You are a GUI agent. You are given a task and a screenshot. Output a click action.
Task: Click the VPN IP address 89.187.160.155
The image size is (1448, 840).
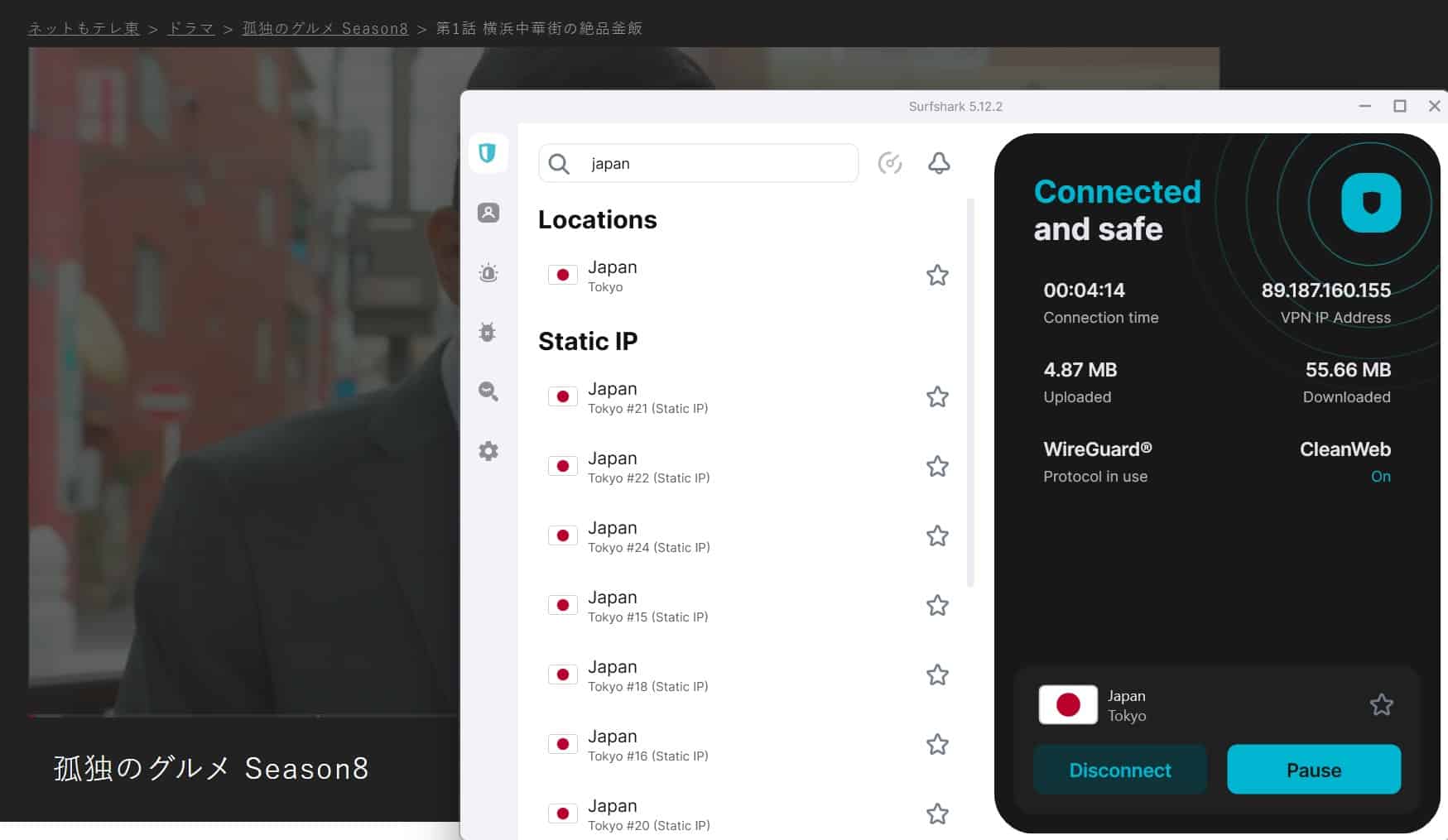coord(1325,290)
